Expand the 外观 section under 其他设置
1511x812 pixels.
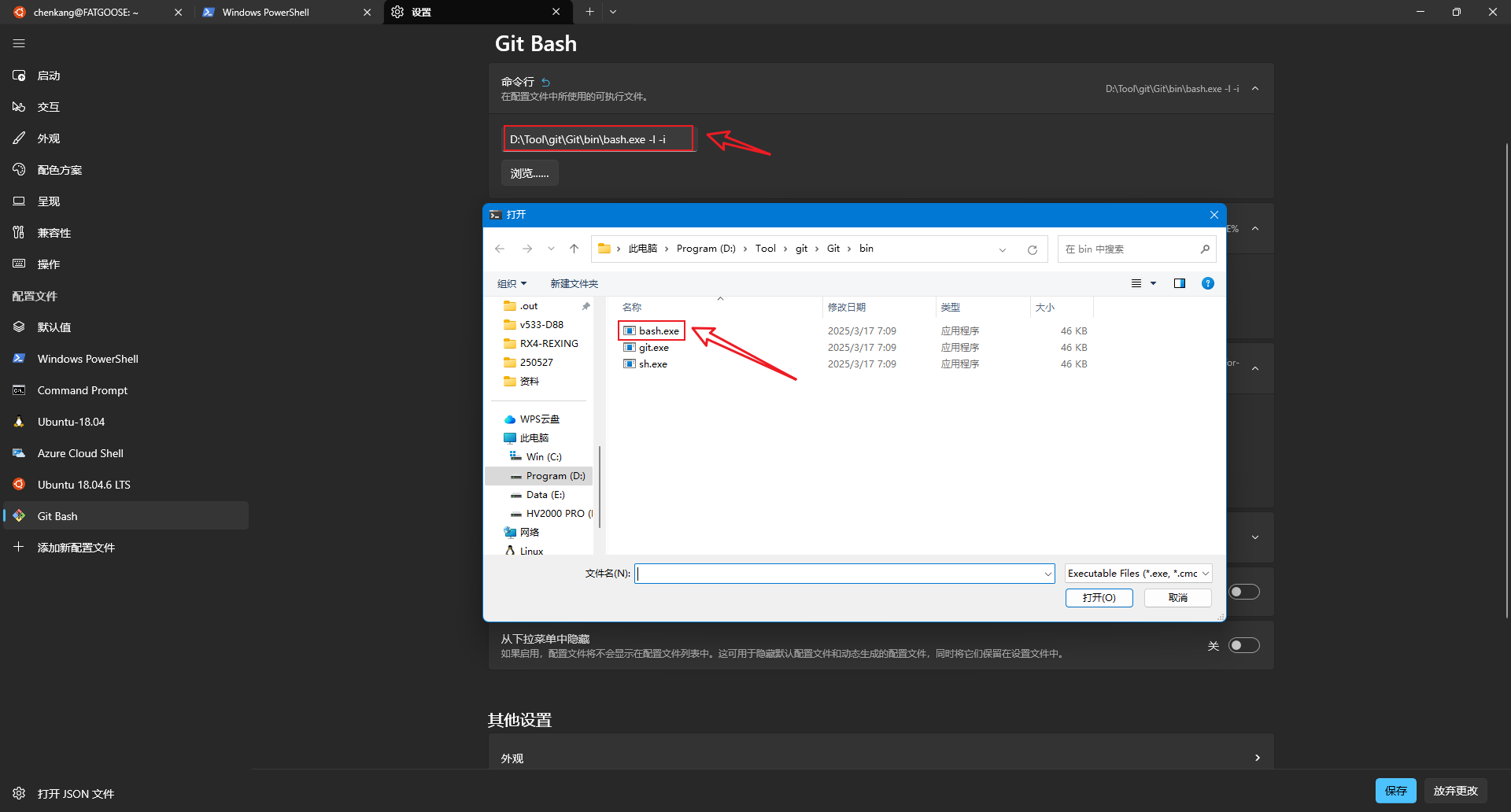click(x=881, y=756)
